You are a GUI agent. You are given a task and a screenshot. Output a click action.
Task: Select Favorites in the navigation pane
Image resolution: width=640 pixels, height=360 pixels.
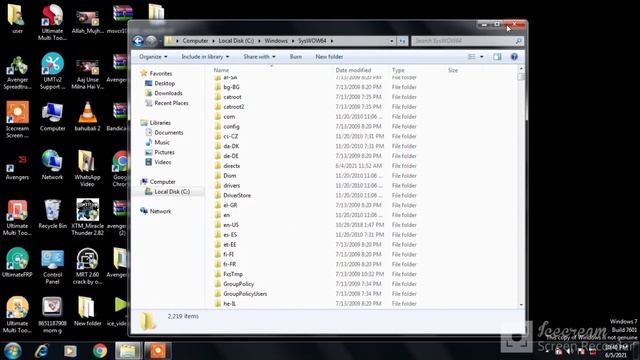pyautogui.click(x=156, y=73)
